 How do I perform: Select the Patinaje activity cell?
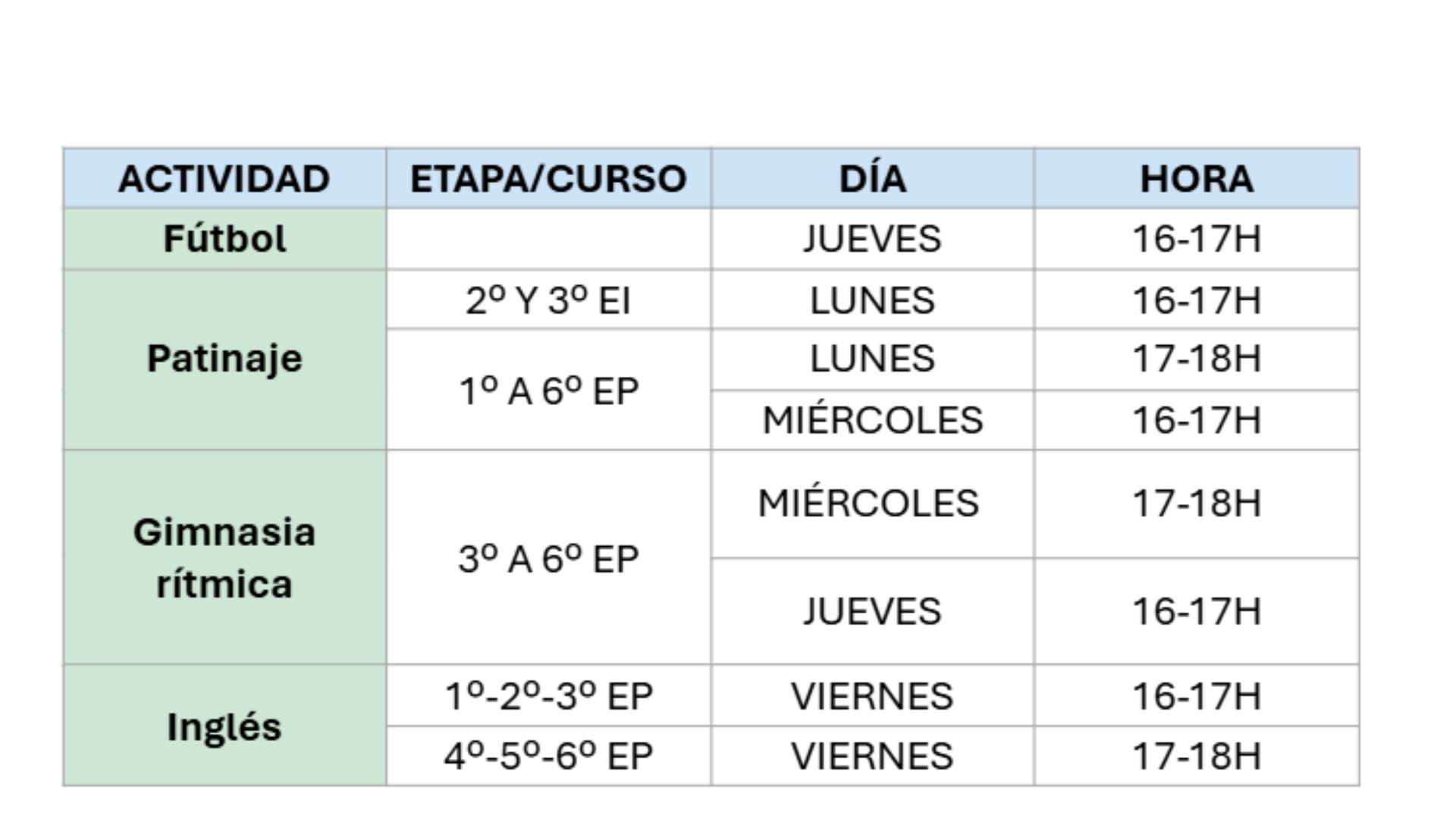pyautogui.click(x=224, y=359)
